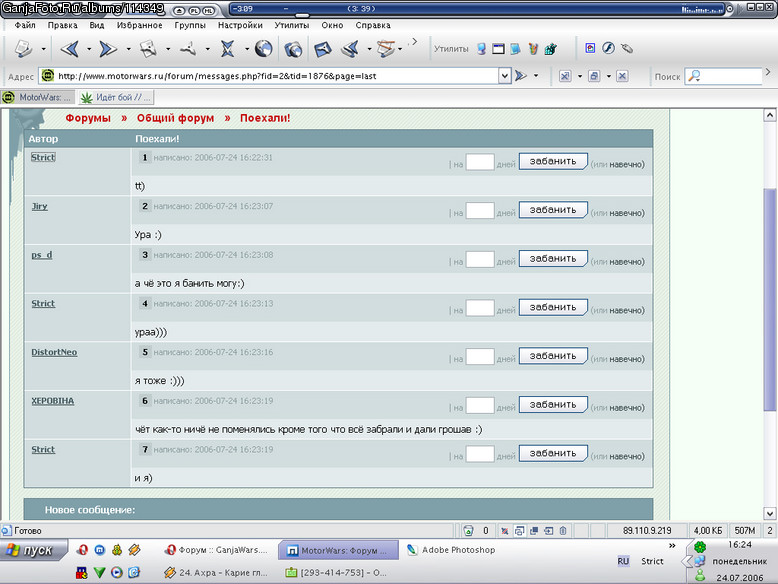Open the Go button dropdown arrow
The height and width of the screenshot is (584, 778).
tap(536, 76)
